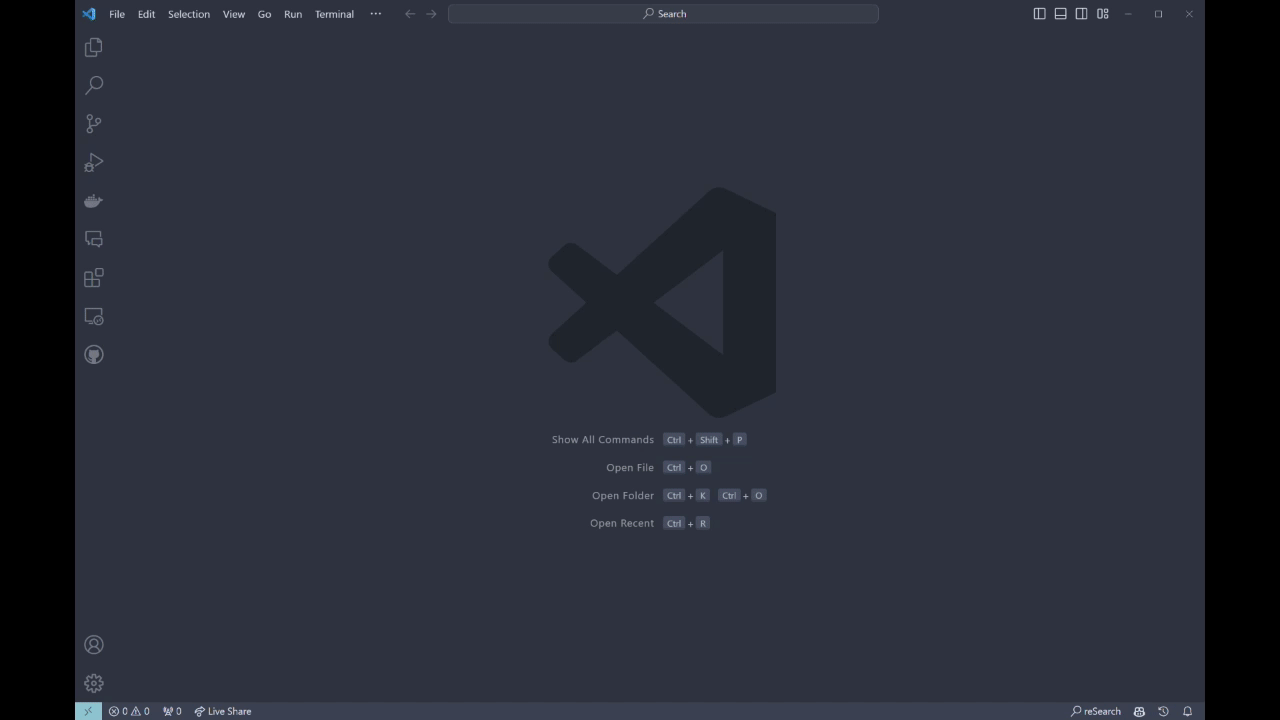Open the Docker view icon
The width and height of the screenshot is (1280, 720).
tap(94, 201)
